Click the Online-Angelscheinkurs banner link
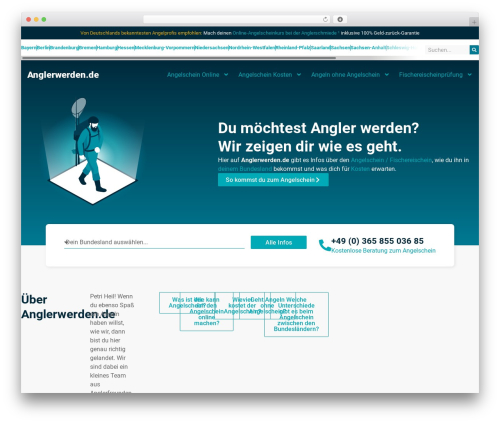500x423 pixels. click(x=286, y=33)
